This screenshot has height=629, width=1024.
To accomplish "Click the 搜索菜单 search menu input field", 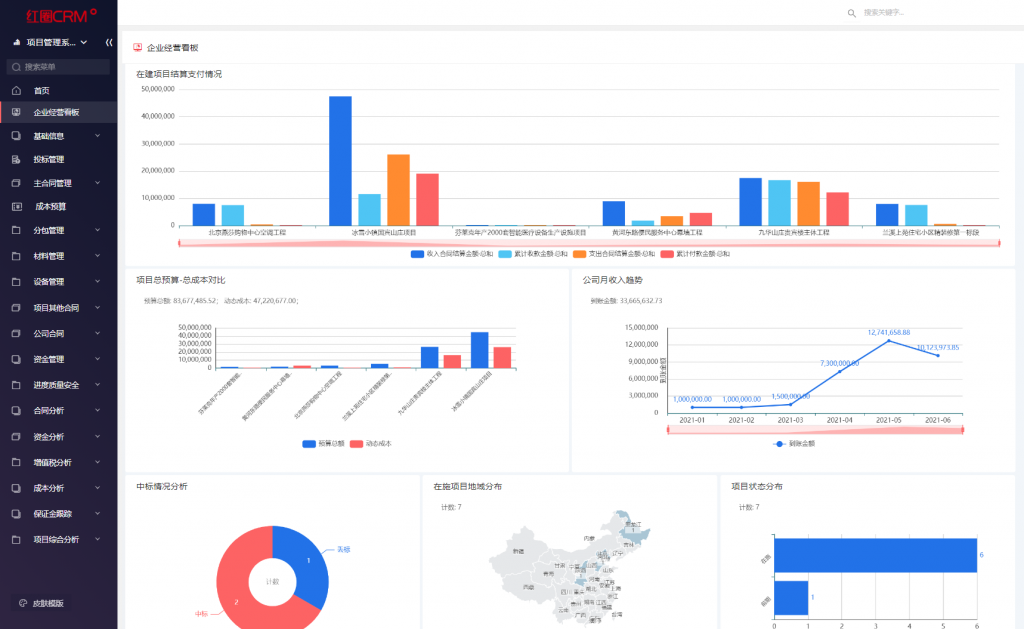I will tap(60, 67).
